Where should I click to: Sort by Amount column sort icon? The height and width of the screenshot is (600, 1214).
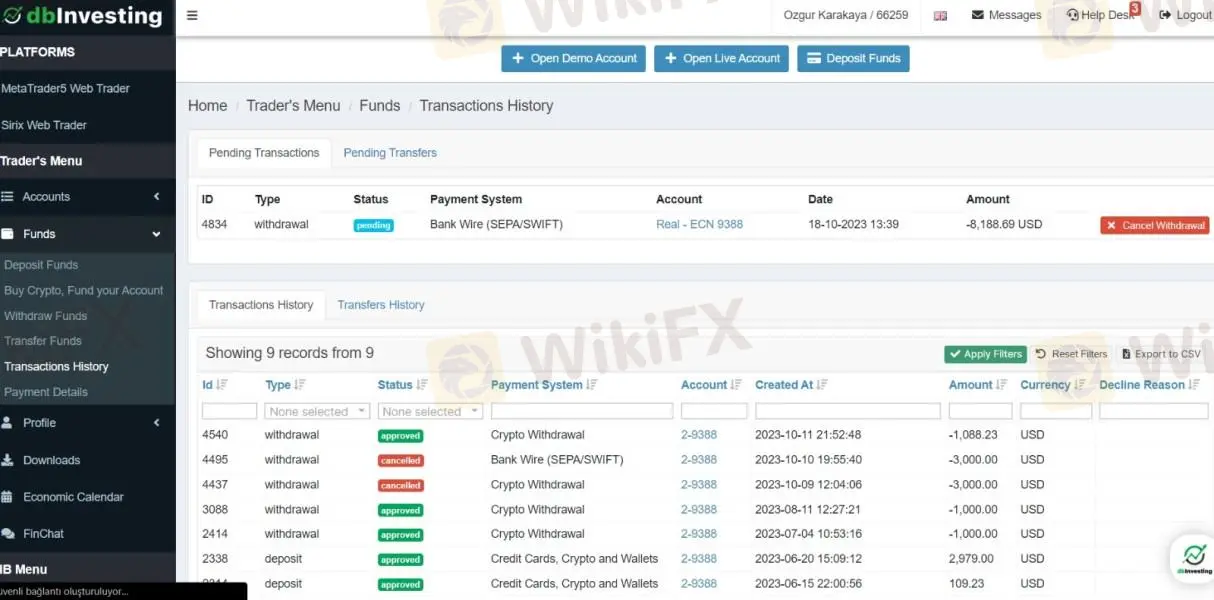click(1001, 385)
